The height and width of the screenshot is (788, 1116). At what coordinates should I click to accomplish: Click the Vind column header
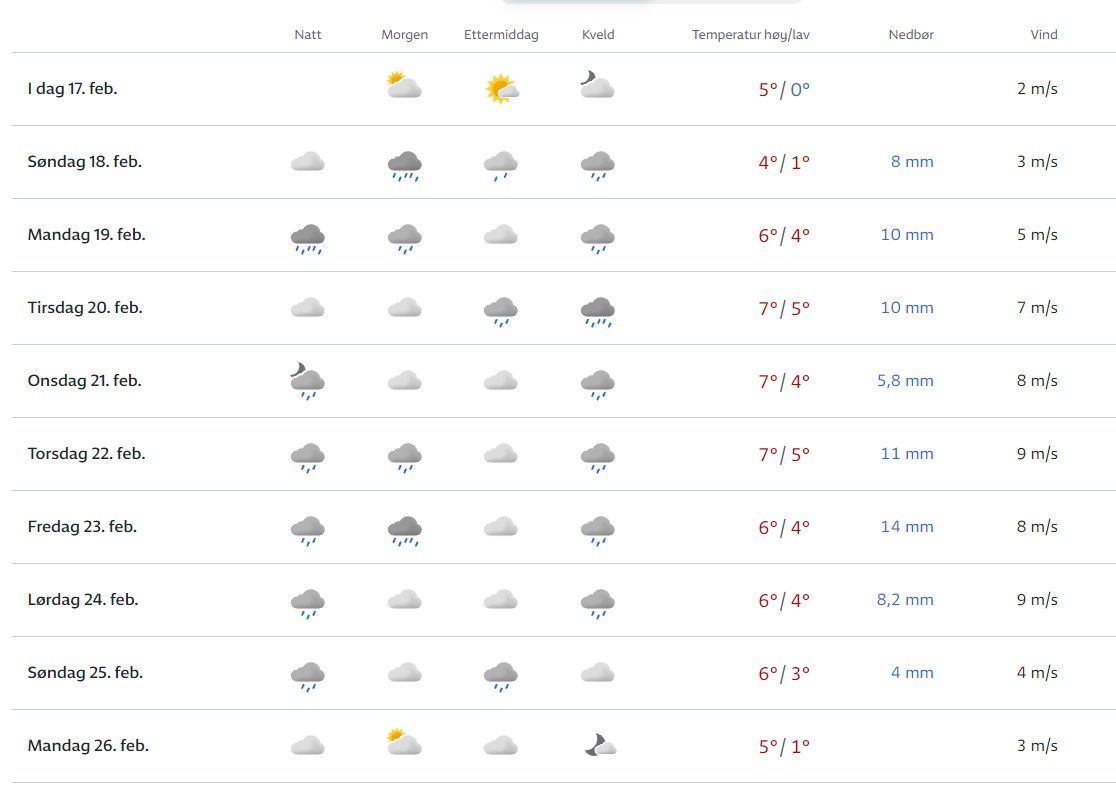(x=1044, y=35)
